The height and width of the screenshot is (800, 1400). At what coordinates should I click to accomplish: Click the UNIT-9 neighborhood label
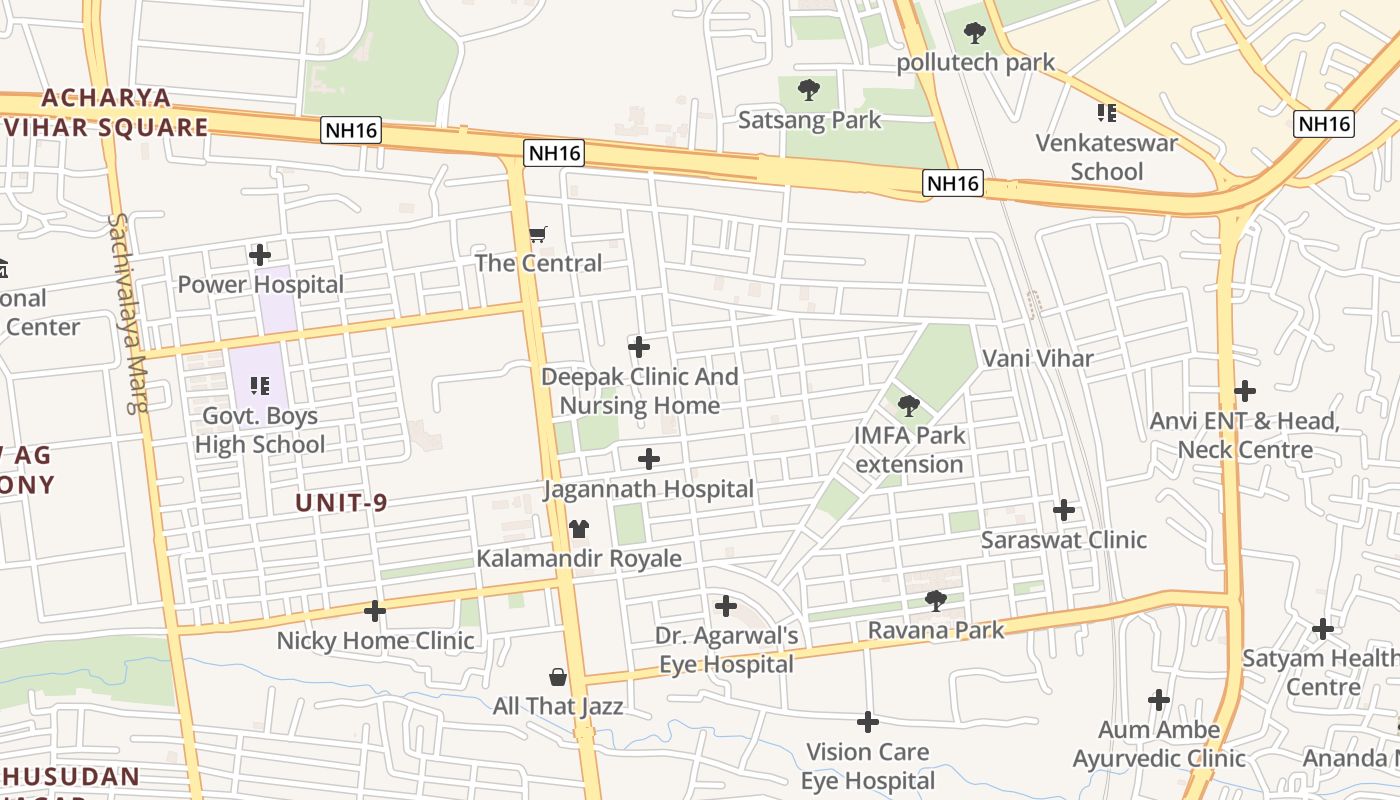(341, 503)
